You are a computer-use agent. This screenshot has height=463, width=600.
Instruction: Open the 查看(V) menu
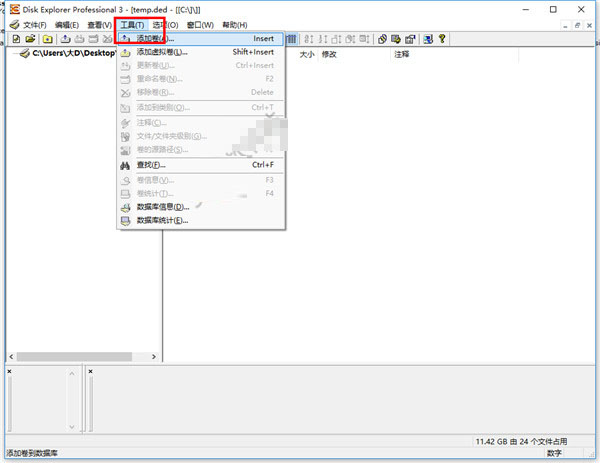(x=99, y=25)
